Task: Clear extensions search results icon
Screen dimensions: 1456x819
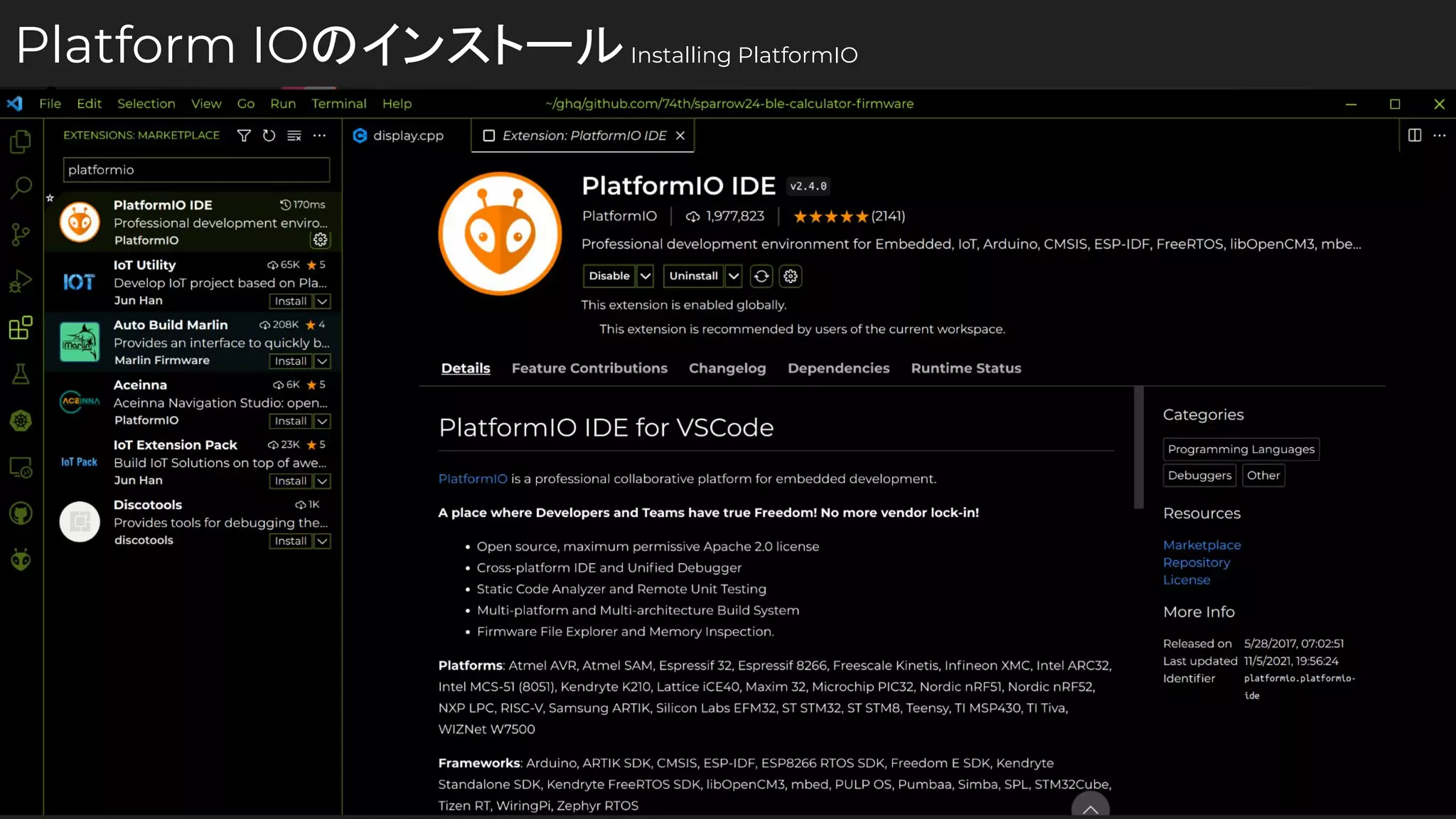Action: (x=294, y=135)
